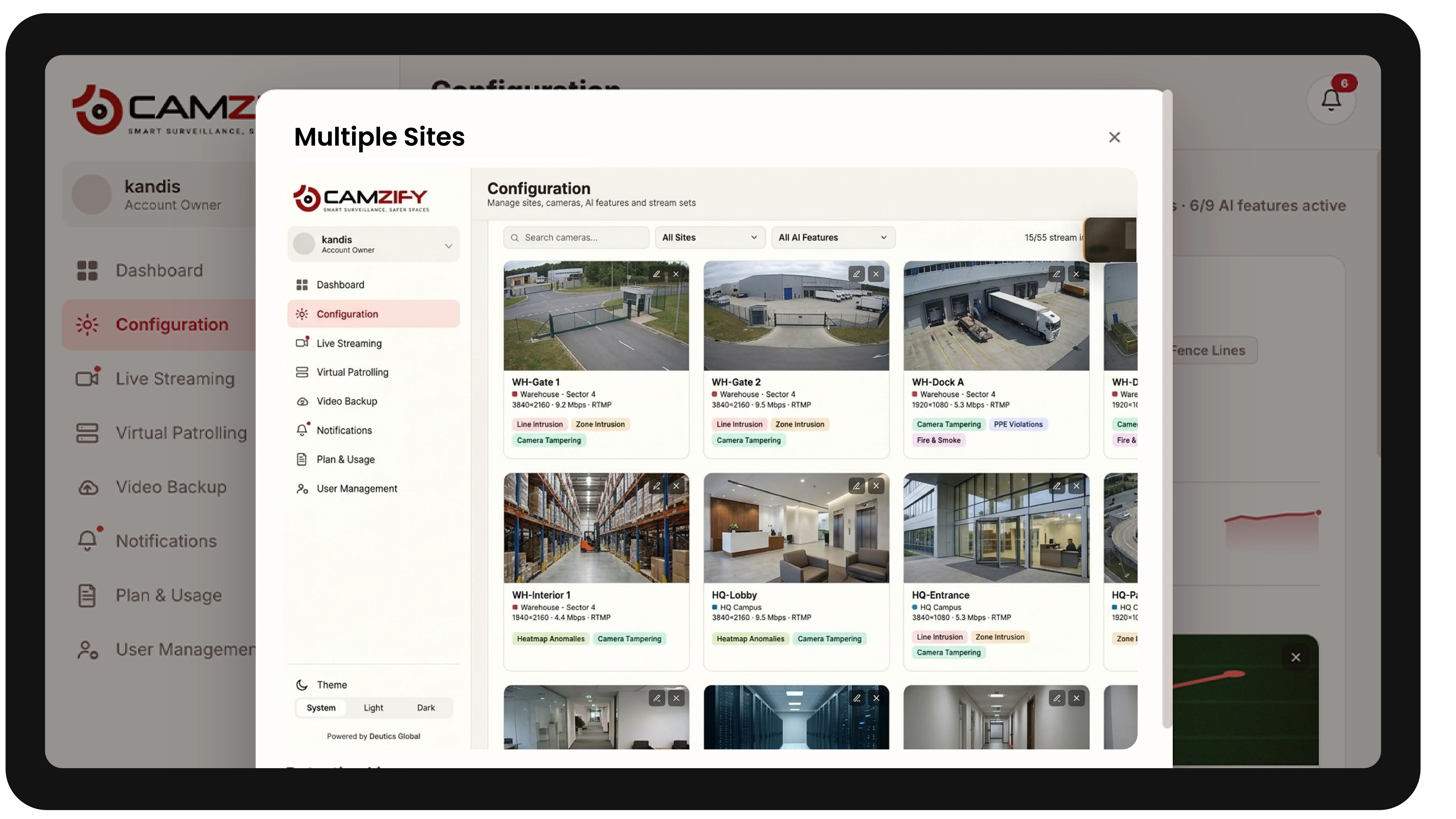Edit the WH-Gate 2 camera
This screenshot has height=819, width=1456.
[856, 274]
